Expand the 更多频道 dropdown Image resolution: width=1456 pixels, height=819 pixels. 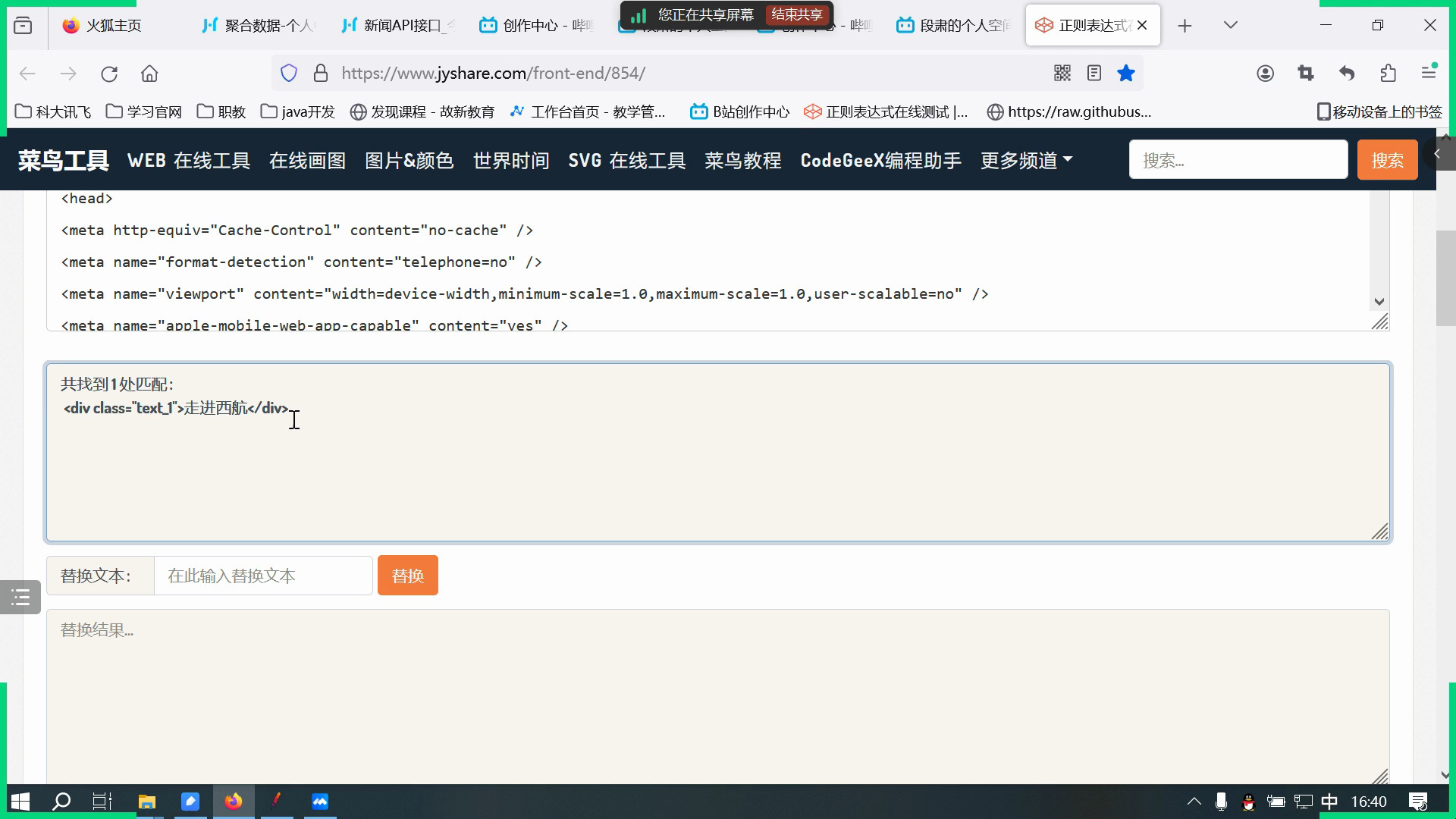tap(1027, 161)
